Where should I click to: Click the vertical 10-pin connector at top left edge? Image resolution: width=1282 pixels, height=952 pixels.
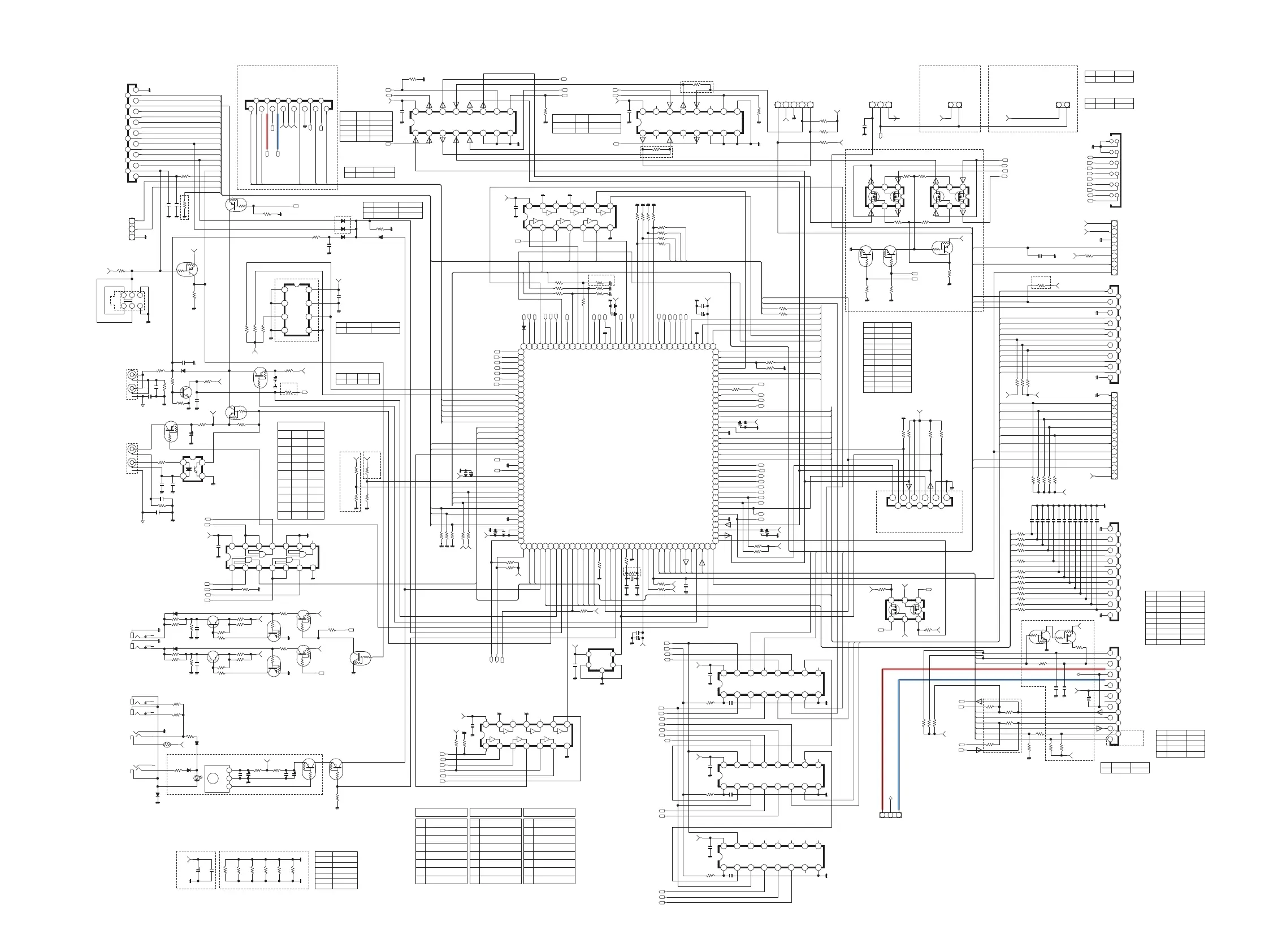point(132,133)
